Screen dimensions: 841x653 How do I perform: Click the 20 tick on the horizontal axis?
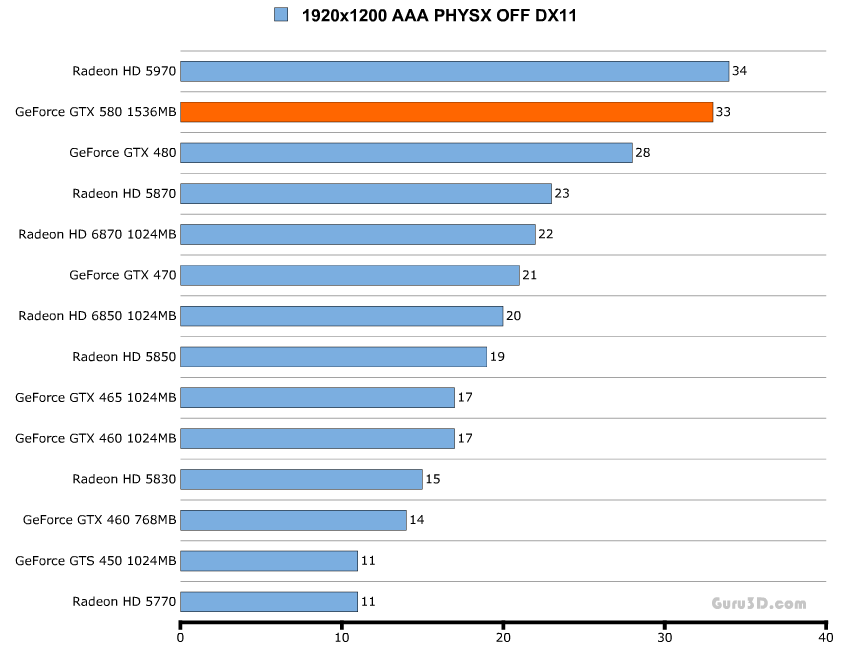(x=503, y=637)
